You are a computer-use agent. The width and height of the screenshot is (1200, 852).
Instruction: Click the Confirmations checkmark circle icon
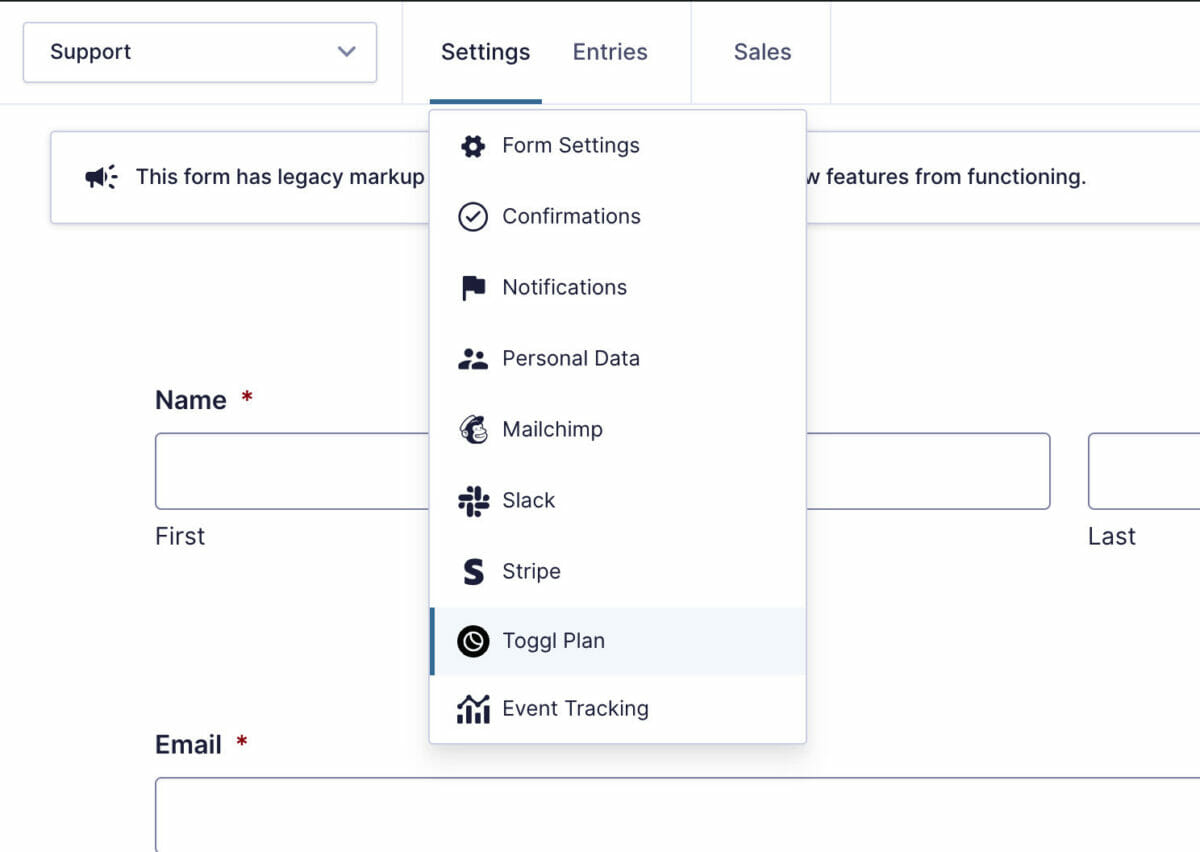click(472, 217)
